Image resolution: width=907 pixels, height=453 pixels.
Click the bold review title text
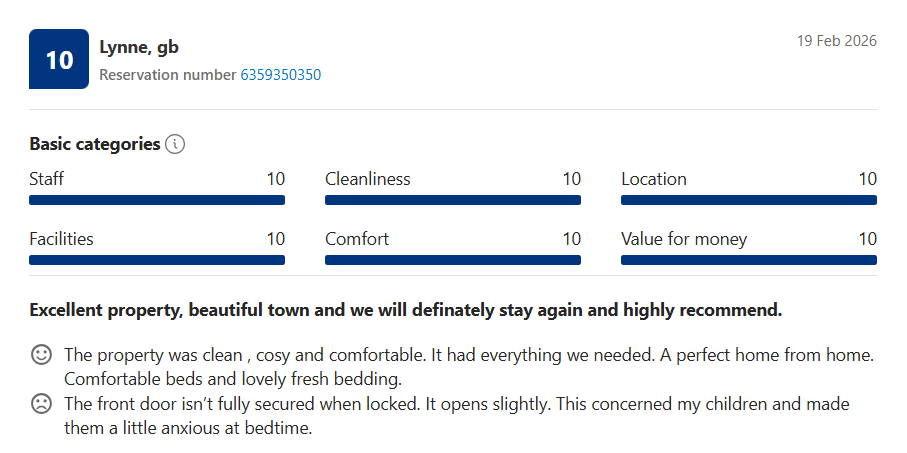405,310
